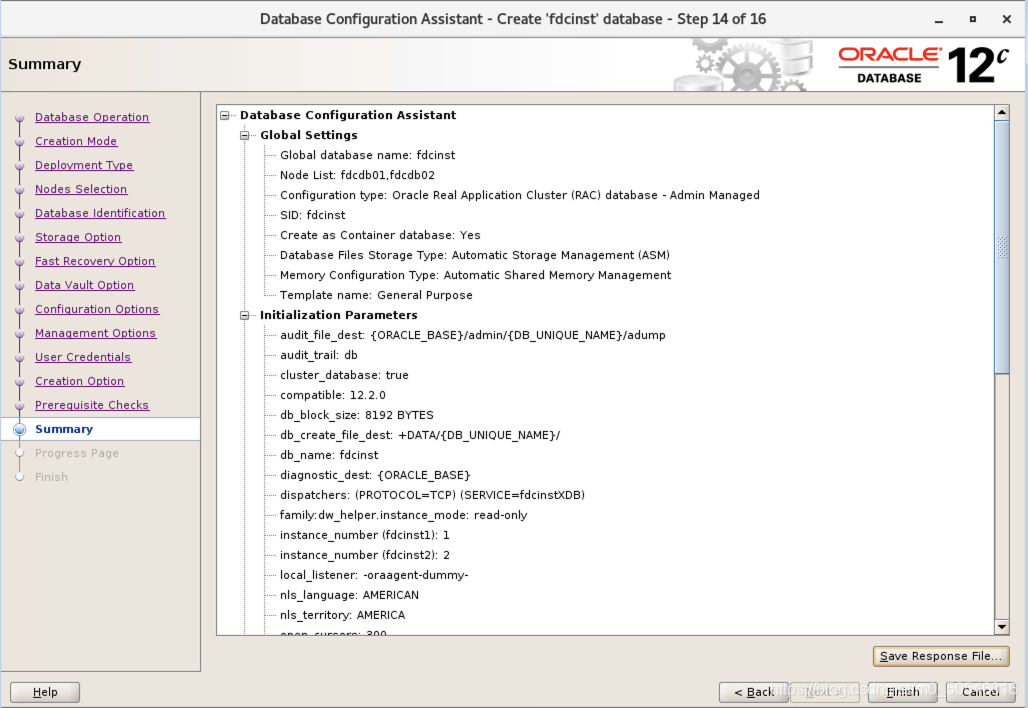Select the Node List: fdcdb01,fdcdb02 row

coord(357,175)
